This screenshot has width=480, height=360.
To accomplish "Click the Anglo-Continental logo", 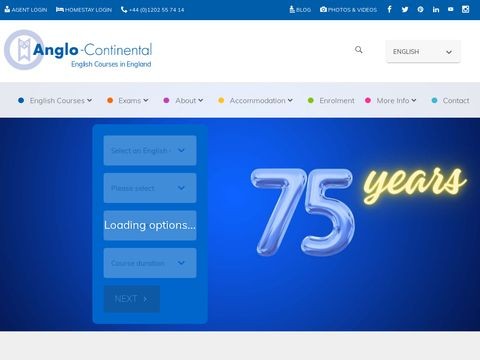I will pyautogui.click(x=78, y=50).
